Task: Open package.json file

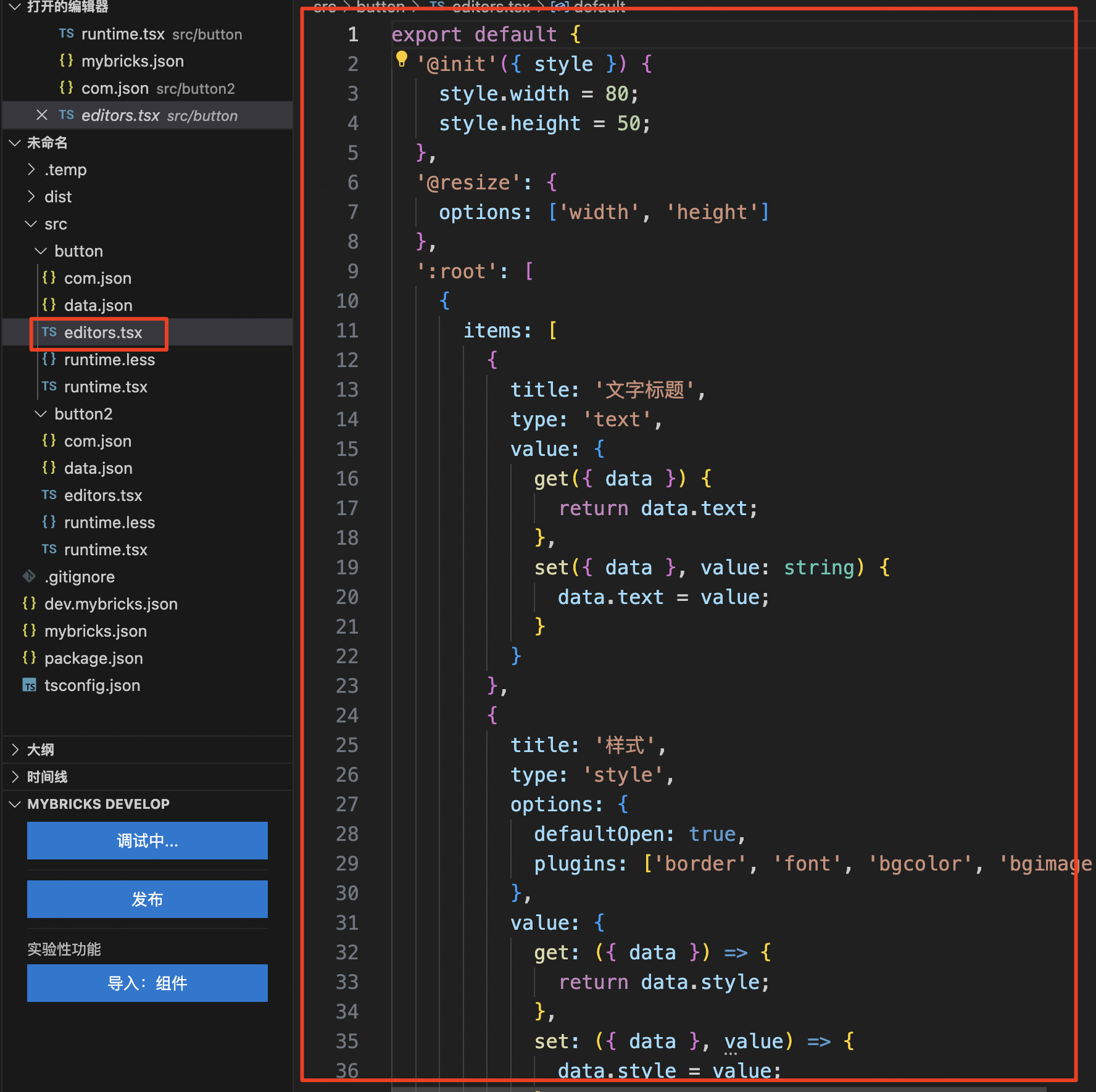Action: 147,658
